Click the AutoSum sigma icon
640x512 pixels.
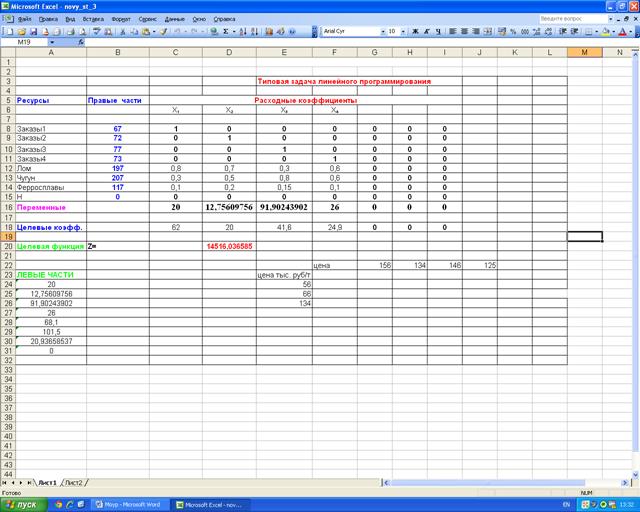[x=225, y=31]
